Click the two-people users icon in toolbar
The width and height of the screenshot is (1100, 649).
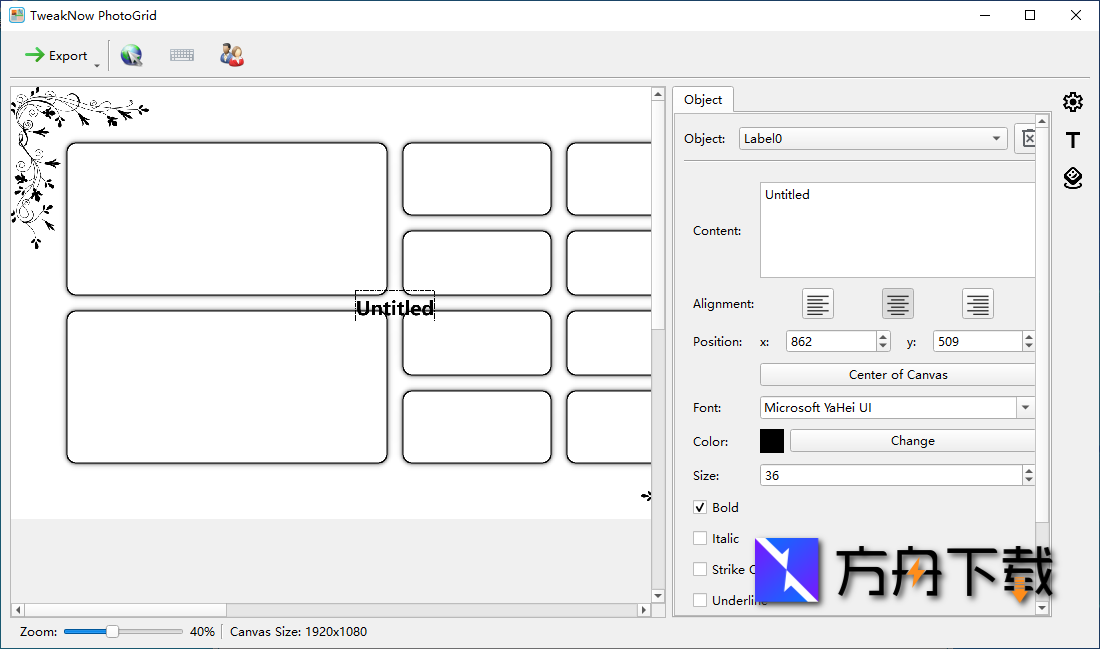(232, 56)
